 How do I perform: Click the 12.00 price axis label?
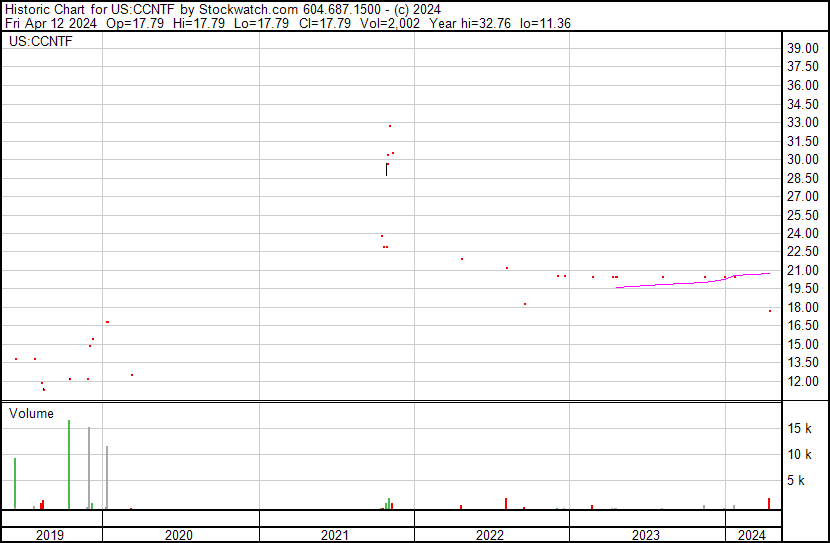point(803,381)
